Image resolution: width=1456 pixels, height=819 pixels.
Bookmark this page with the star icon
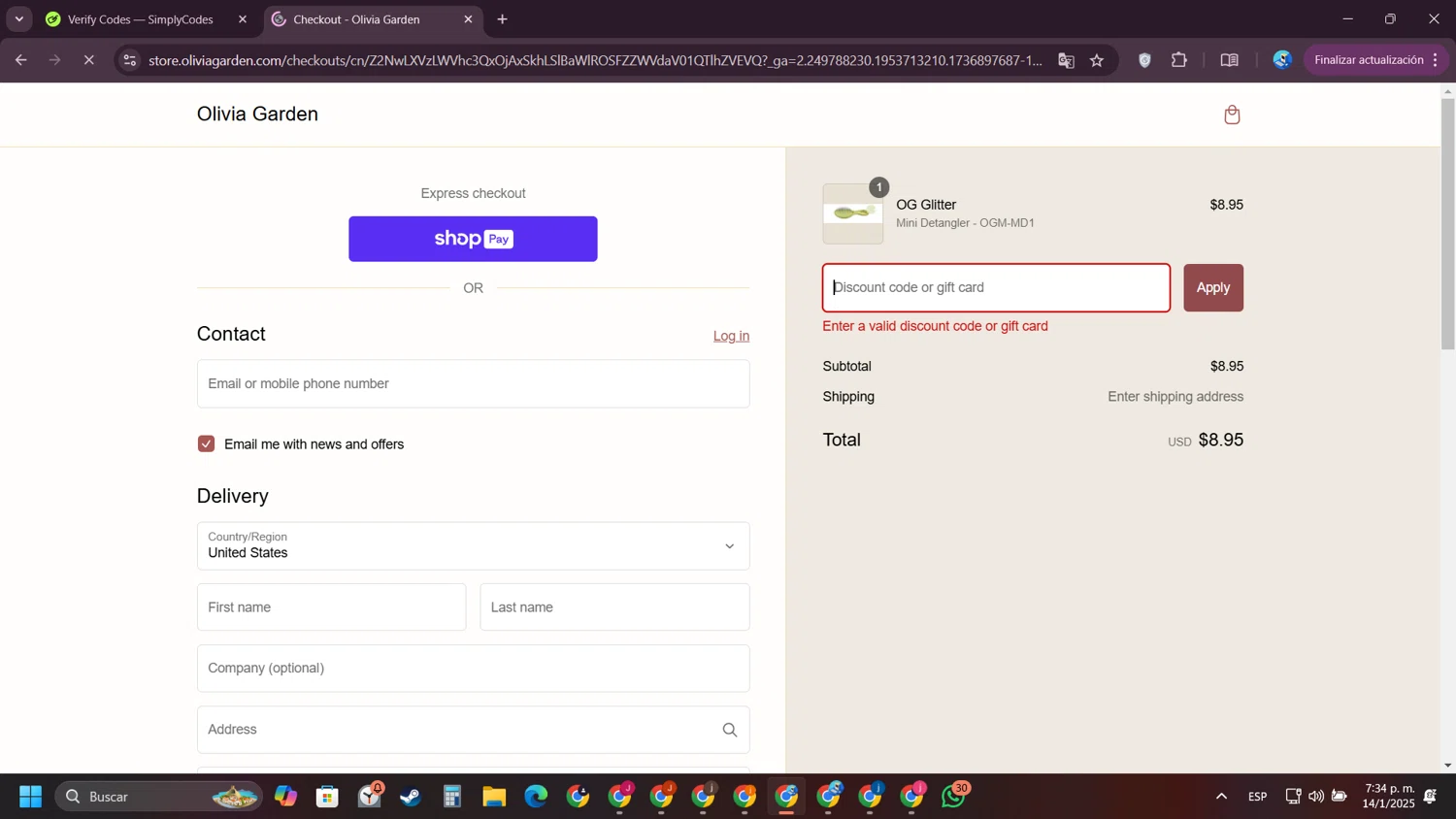tap(1097, 60)
